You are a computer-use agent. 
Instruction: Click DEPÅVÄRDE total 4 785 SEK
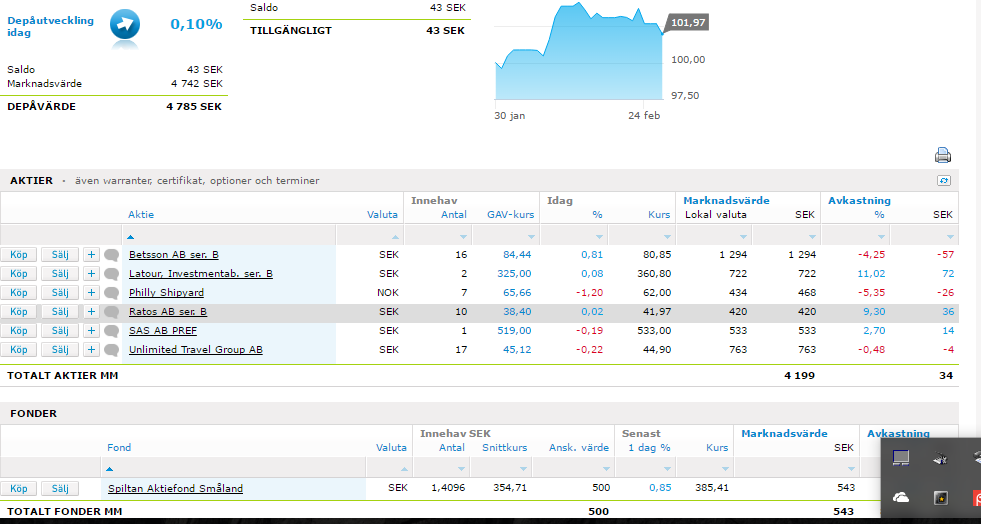(x=194, y=106)
